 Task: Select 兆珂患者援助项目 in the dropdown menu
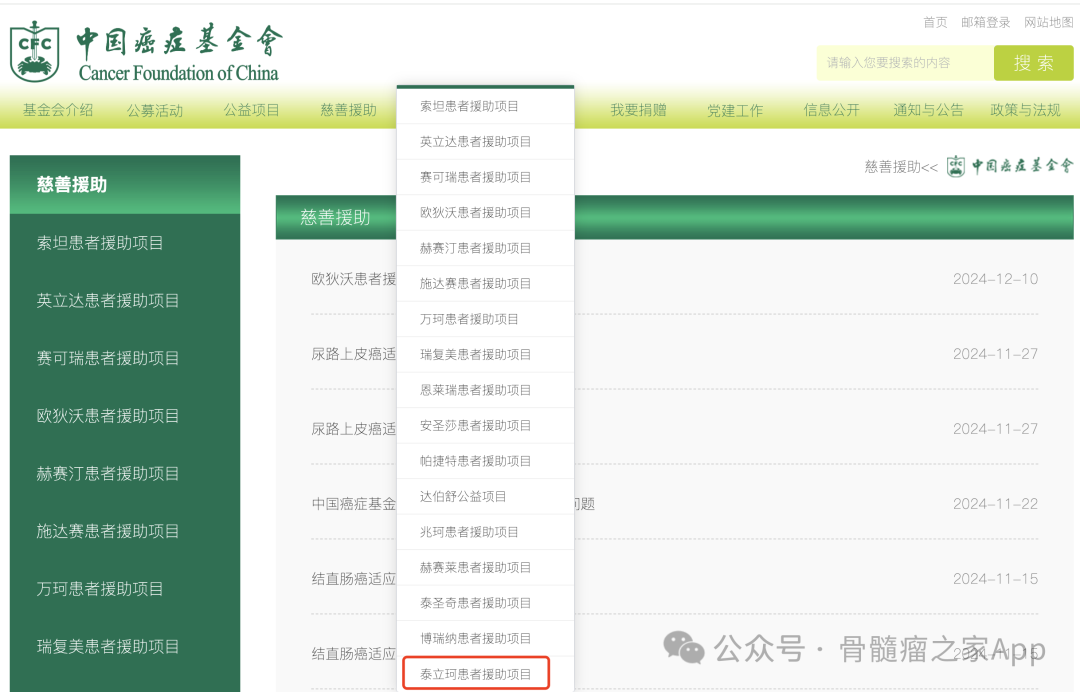[486, 532]
